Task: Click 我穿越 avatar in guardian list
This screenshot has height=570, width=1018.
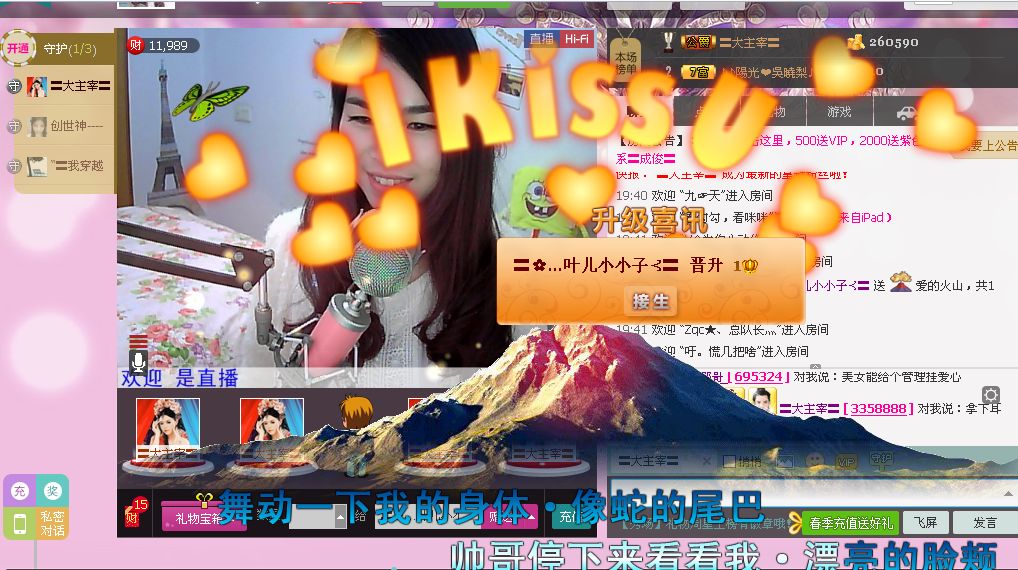Action: 37,166
